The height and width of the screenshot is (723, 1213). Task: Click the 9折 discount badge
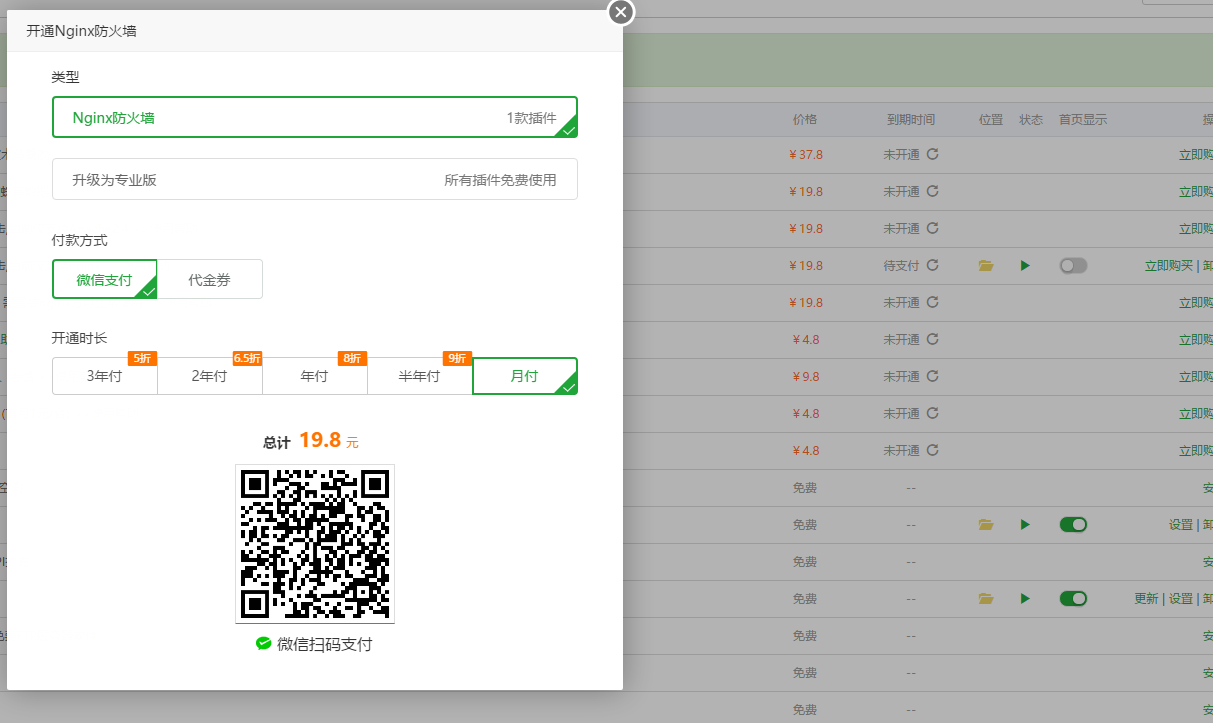457,358
